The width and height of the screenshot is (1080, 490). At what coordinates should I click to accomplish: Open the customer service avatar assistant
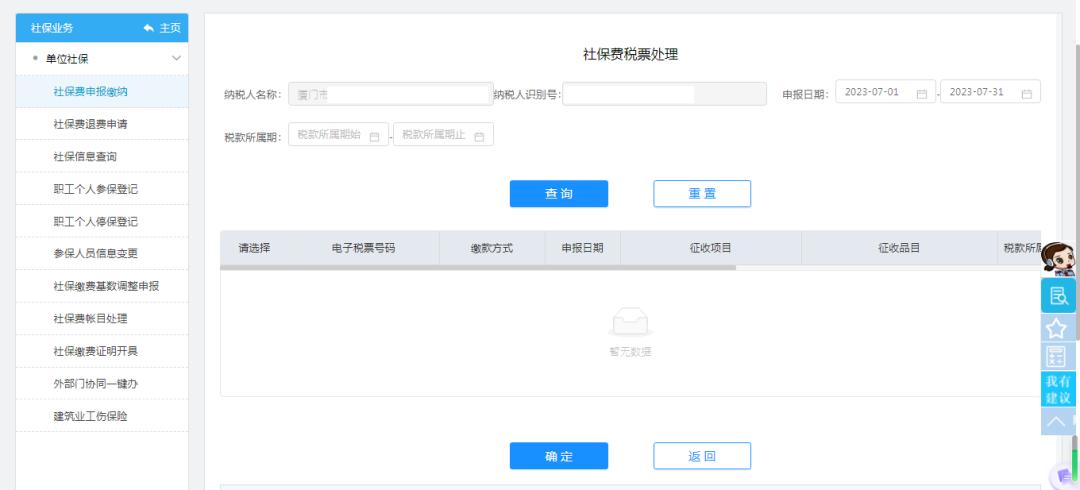tap(1058, 259)
